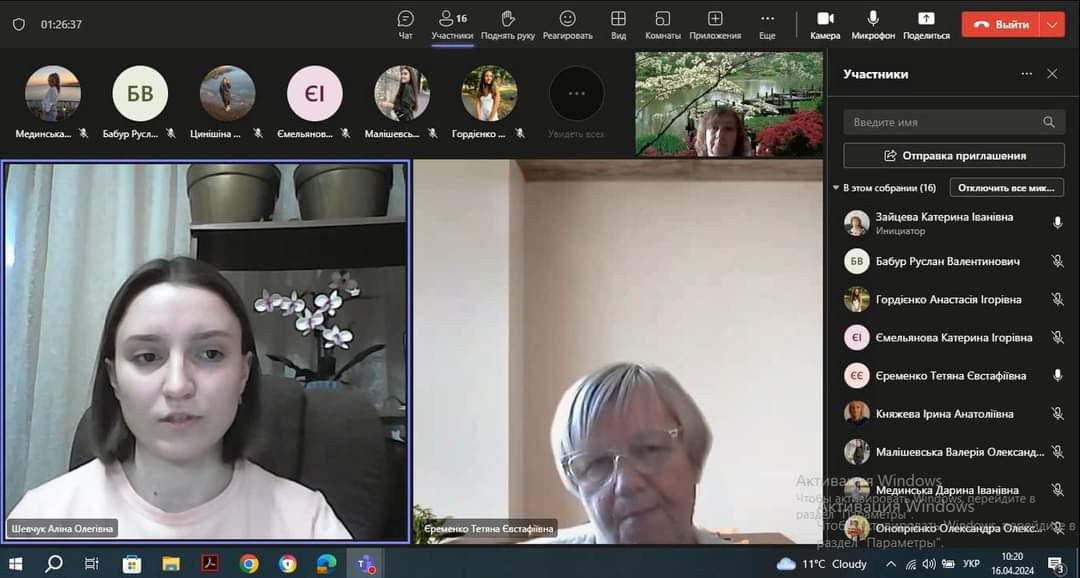Toggle the Camera on or off
The width and height of the screenshot is (1080, 578).
(825, 25)
